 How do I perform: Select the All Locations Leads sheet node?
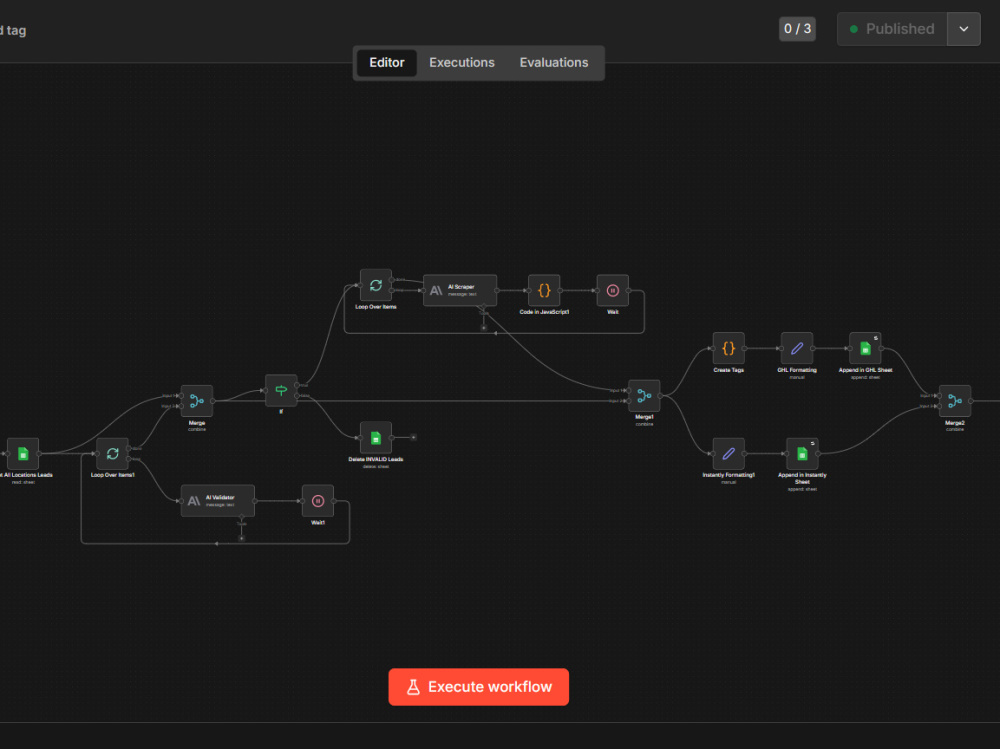pos(23,454)
